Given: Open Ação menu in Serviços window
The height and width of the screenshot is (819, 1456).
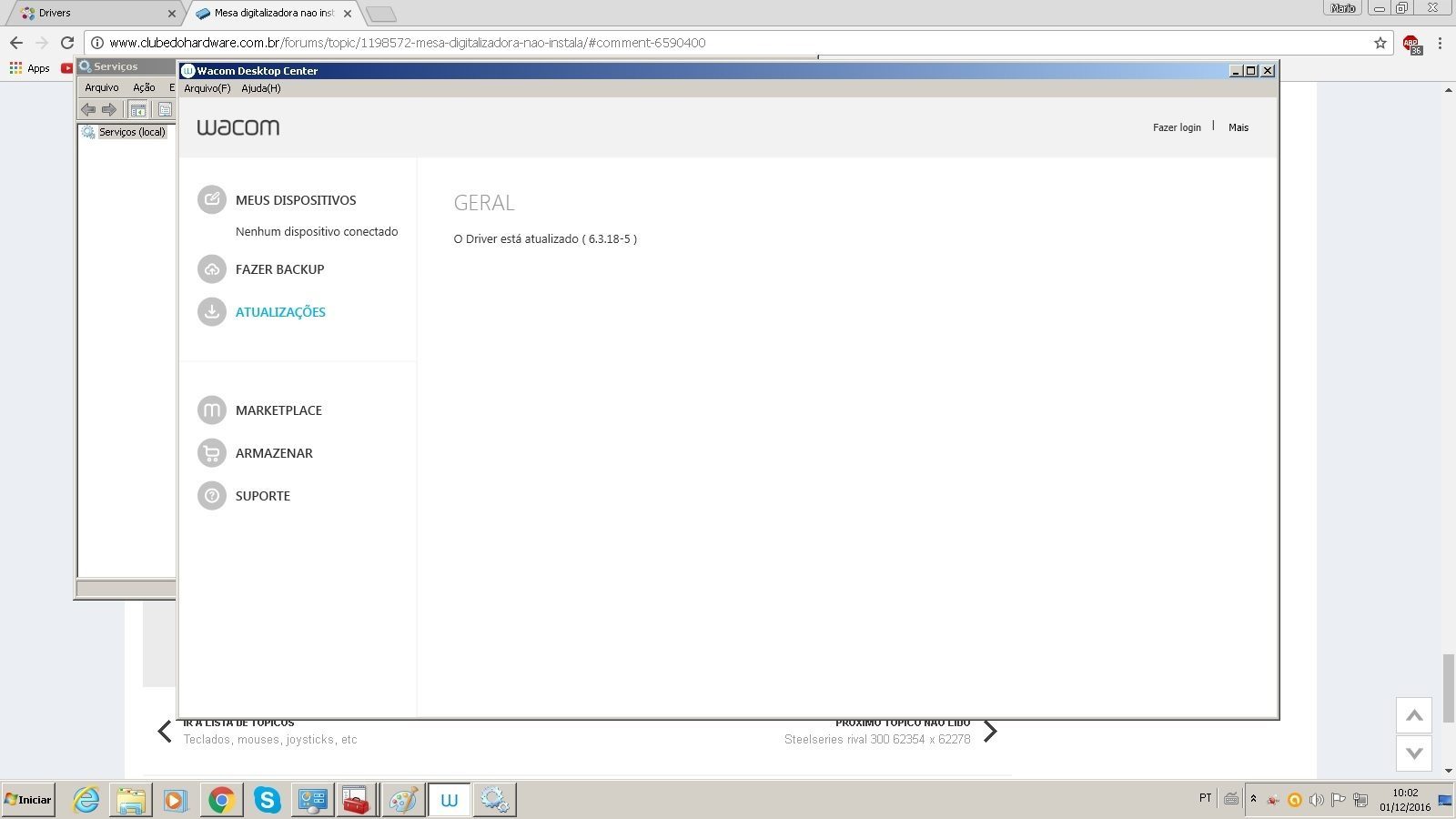Looking at the screenshot, I should pyautogui.click(x=144, y=87).
